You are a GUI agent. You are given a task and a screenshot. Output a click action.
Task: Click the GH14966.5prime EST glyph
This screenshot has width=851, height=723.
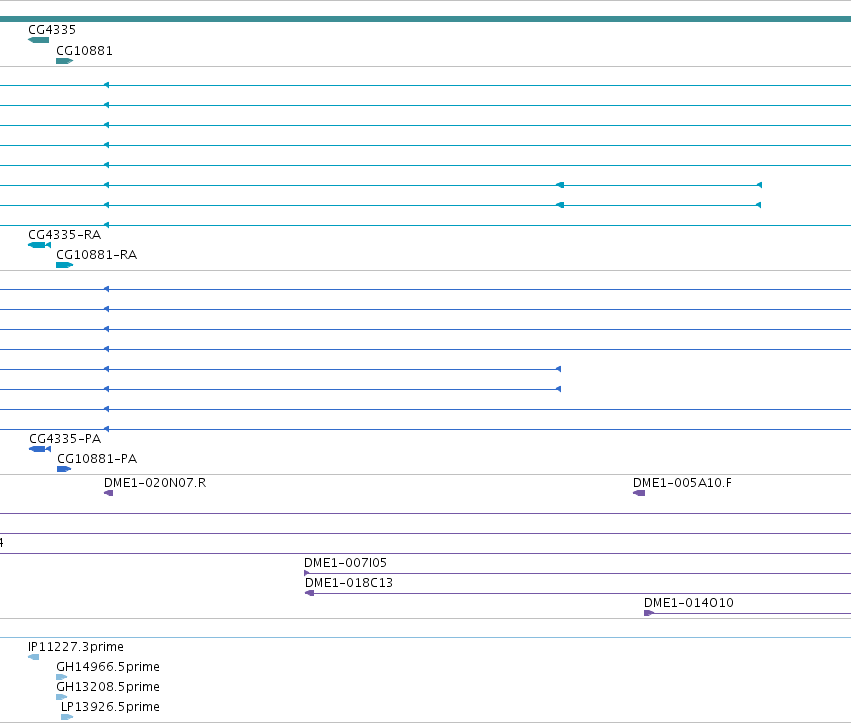[62, 677]
